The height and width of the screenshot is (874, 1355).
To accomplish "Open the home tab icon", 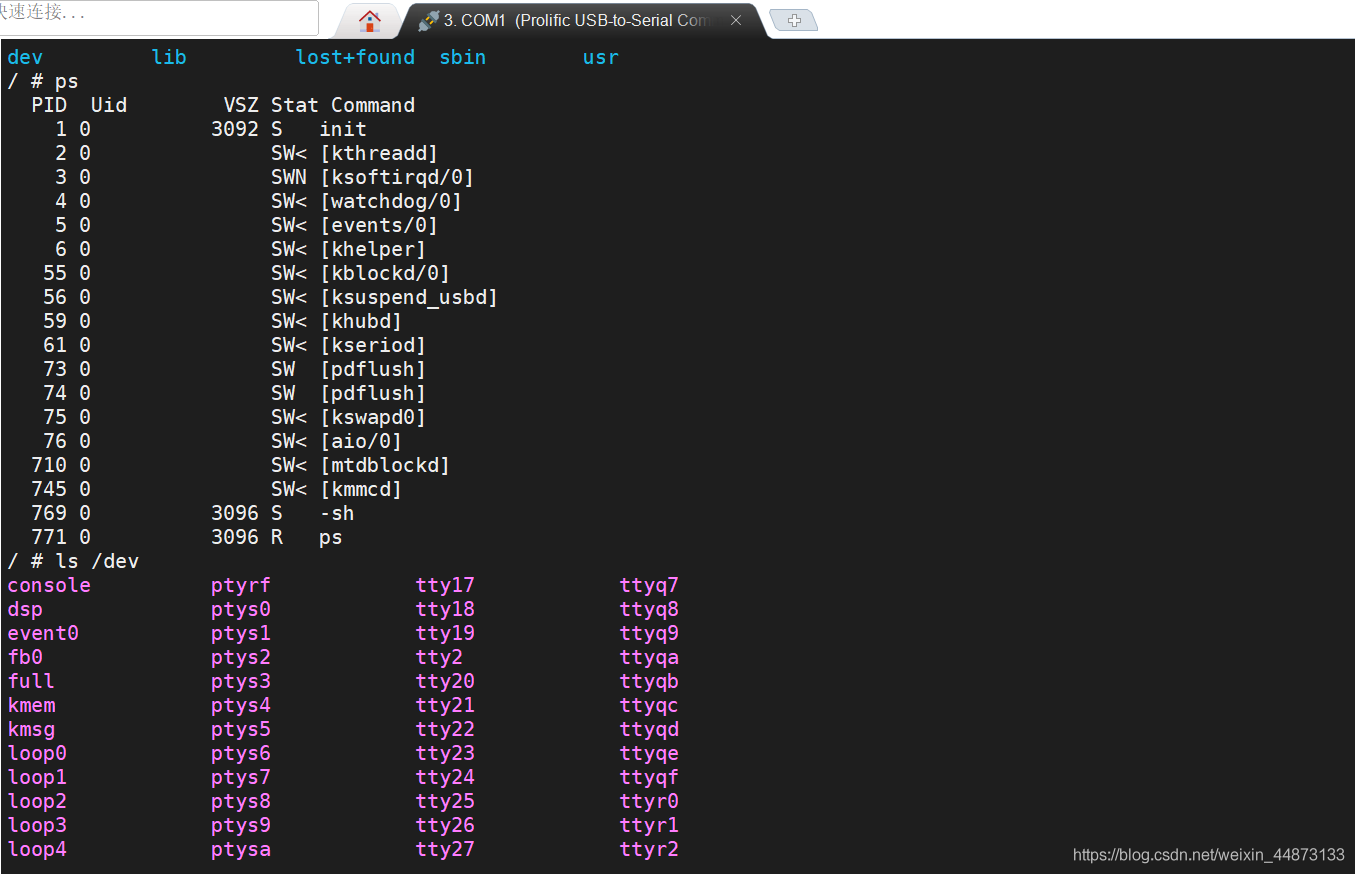I will pyautogui.click(x=370, y=20).
